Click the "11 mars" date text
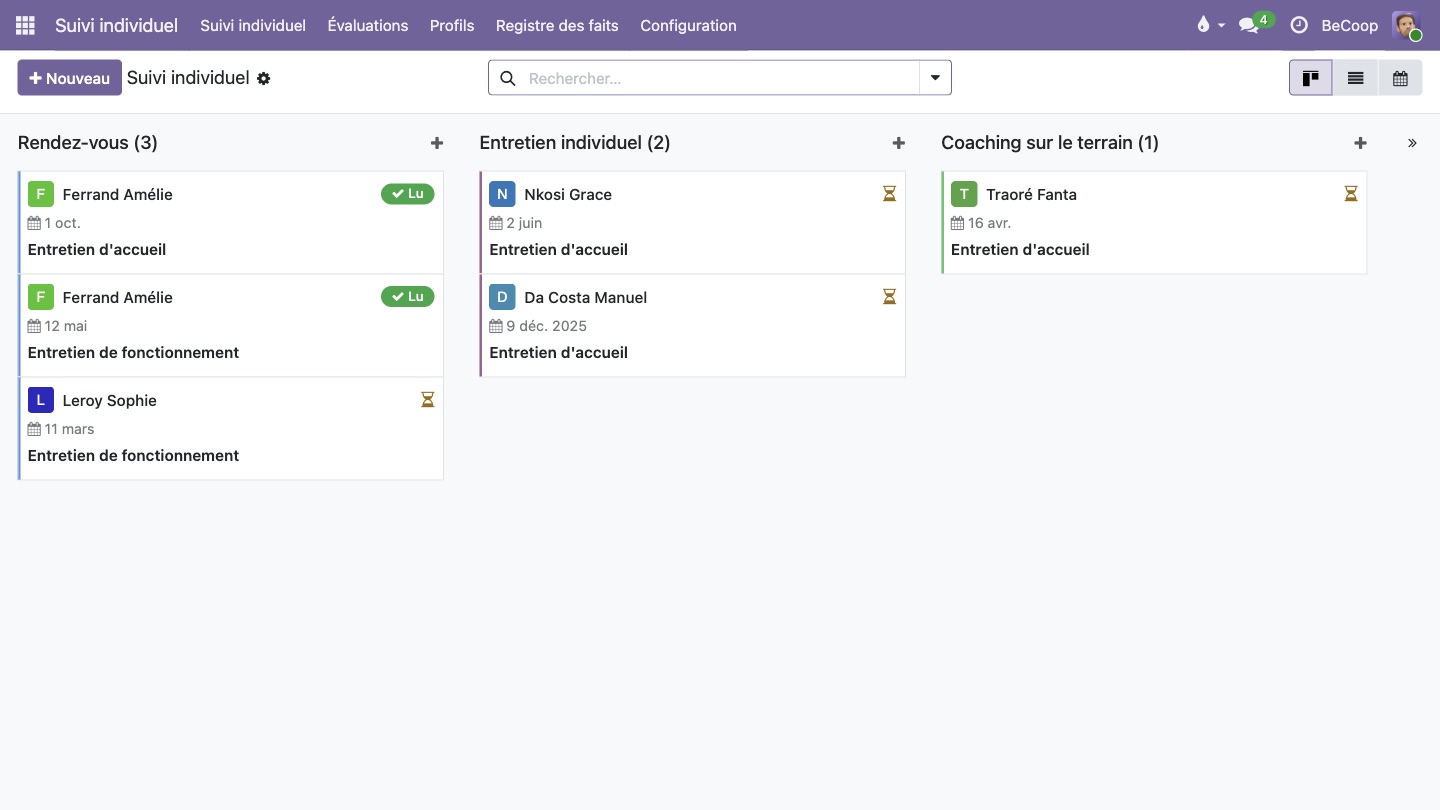This screenshot has width=1440, height=810. point(69,429)
